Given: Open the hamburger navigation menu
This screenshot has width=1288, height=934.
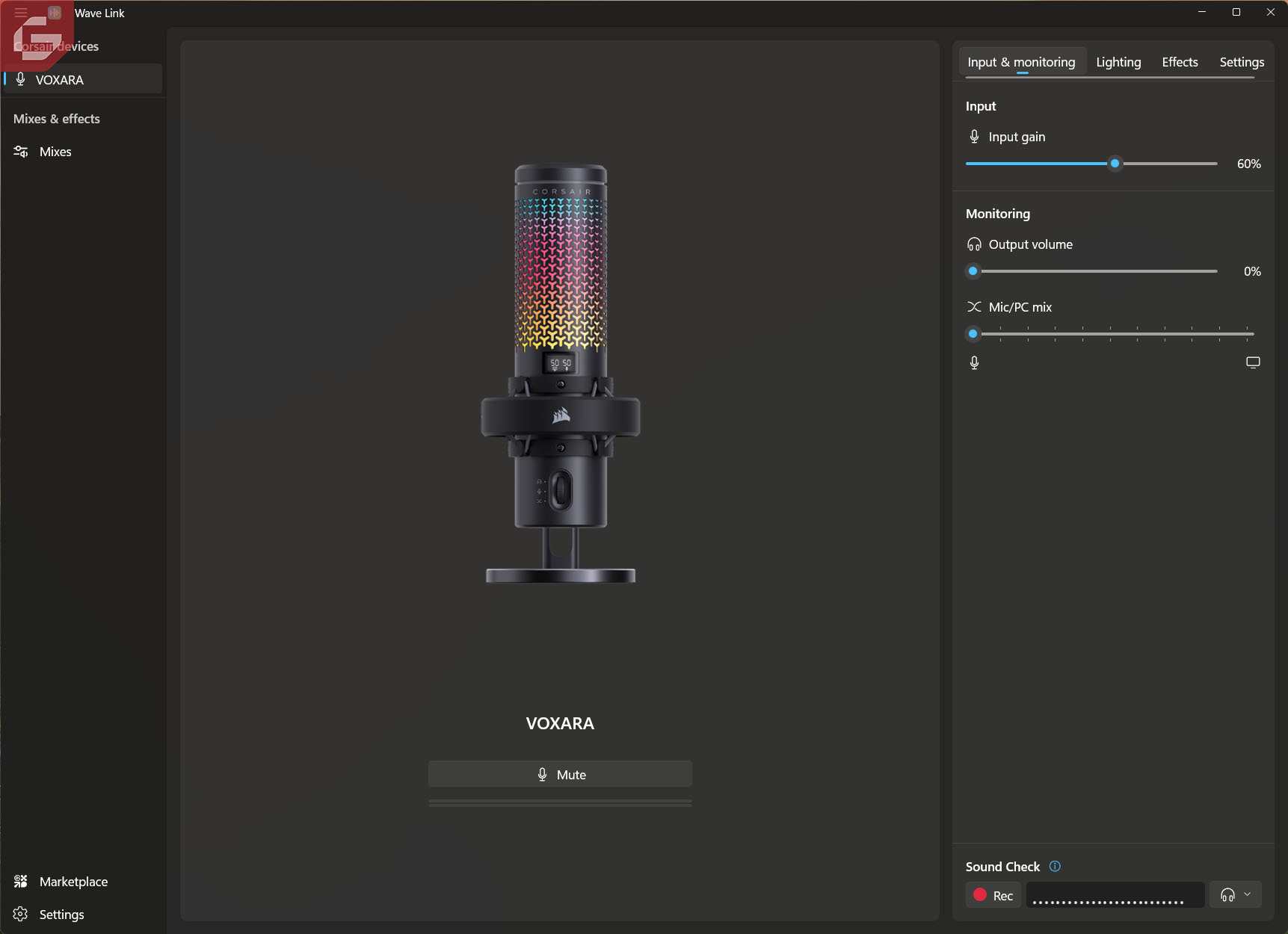Looking at the screenshot, I should (21, 13).
